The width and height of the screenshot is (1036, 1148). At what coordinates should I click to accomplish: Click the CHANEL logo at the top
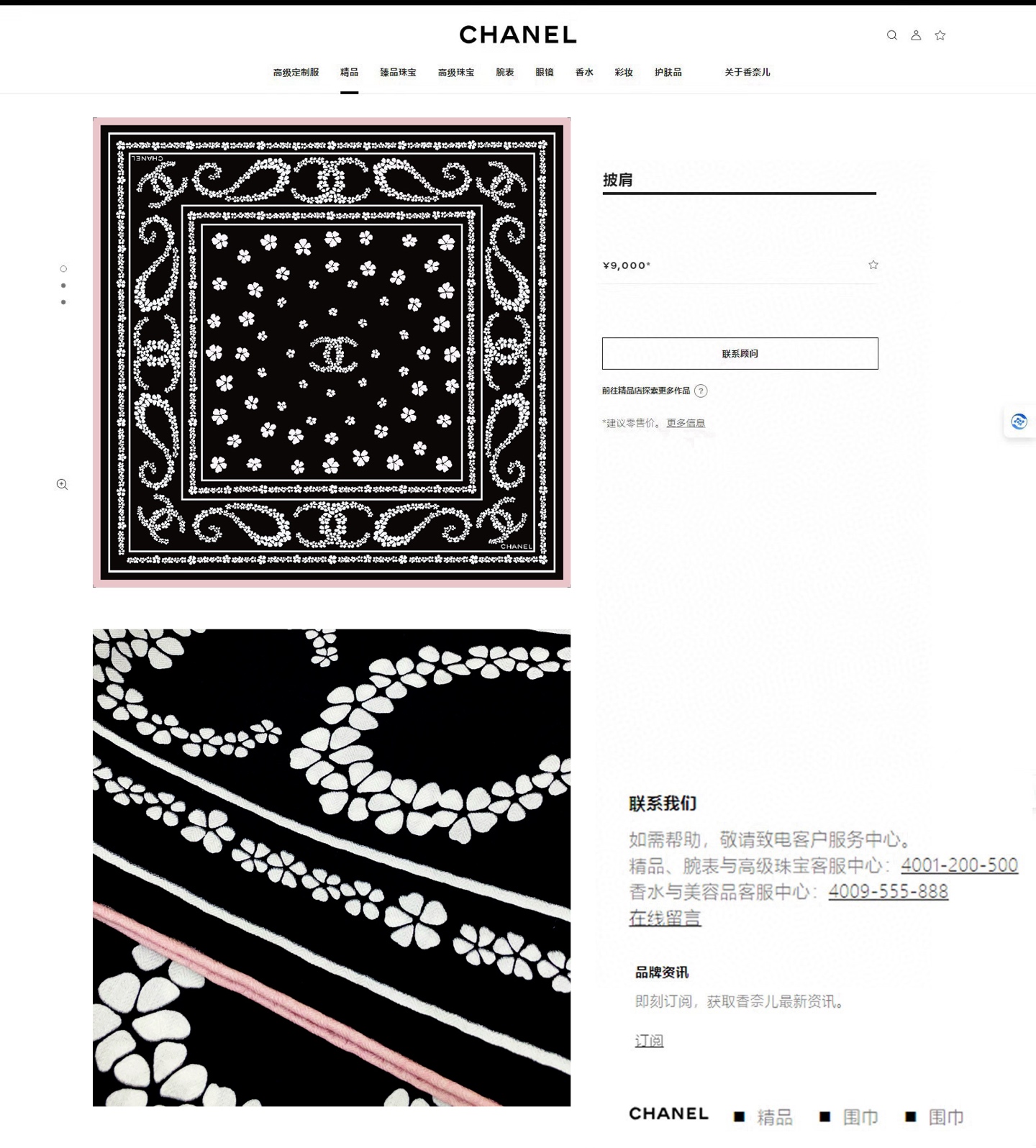click(518, 35)
